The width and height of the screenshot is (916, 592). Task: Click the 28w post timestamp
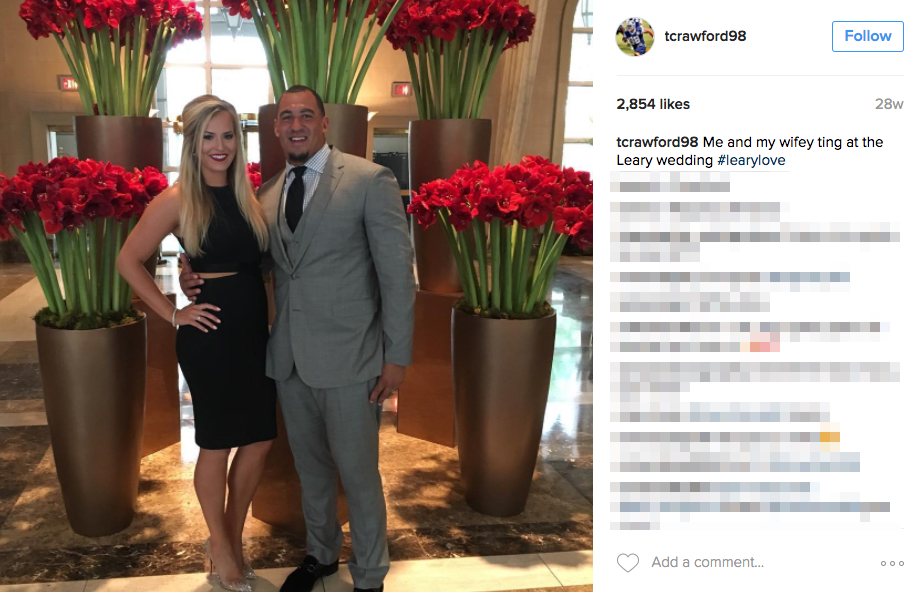tap(889, 104)
